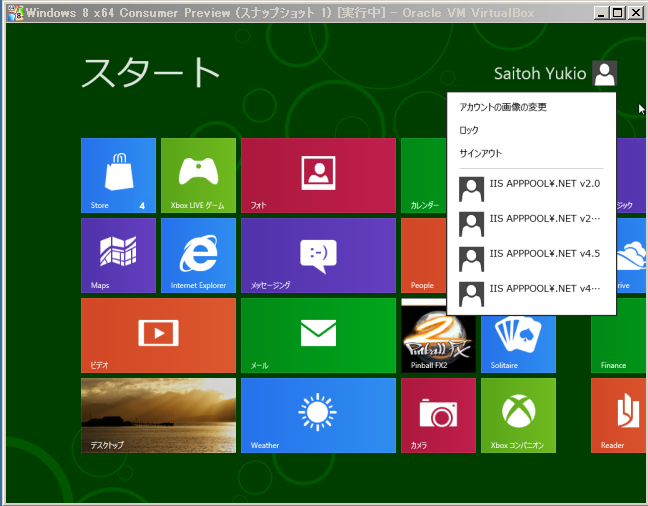This screenshot has width=648, height=506.
Task: Click the Saitoh Yukio user avatar
Action: [x=604, y=73]
